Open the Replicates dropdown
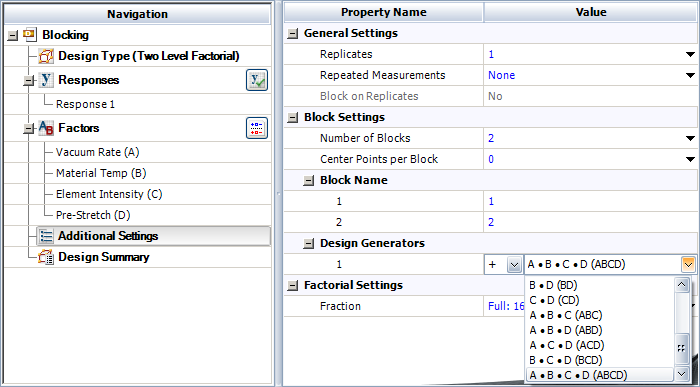The width and height of the screenshot is (700, 387). point(690,55)
